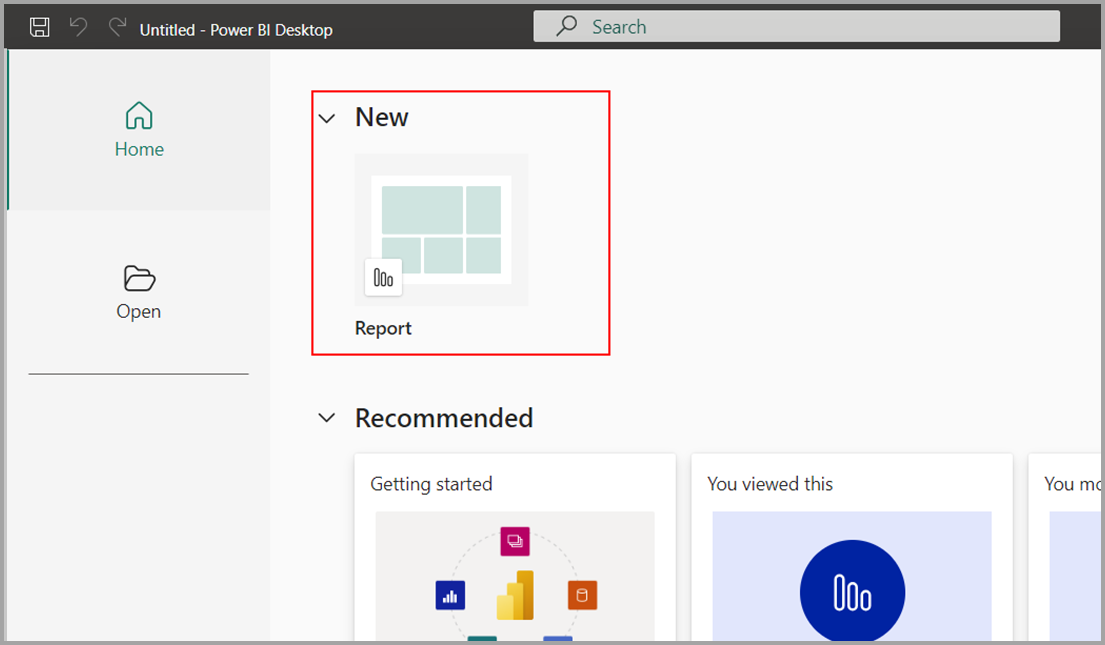Image resolution: width=1105 pixels, height=645 pixels.
Task: Click the Open folder icon
Action: click(x=139, y=278)
